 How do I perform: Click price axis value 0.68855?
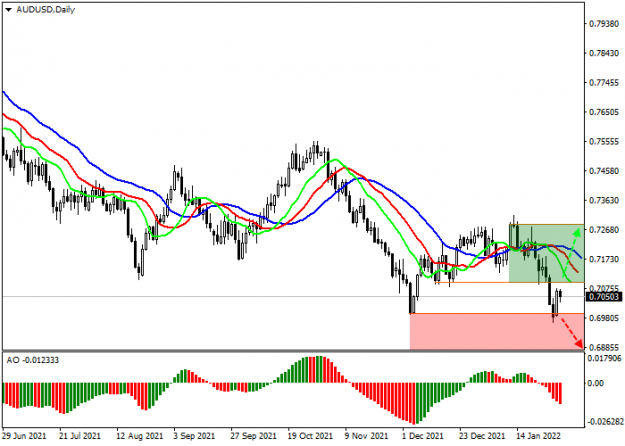[x=604, y=348]
